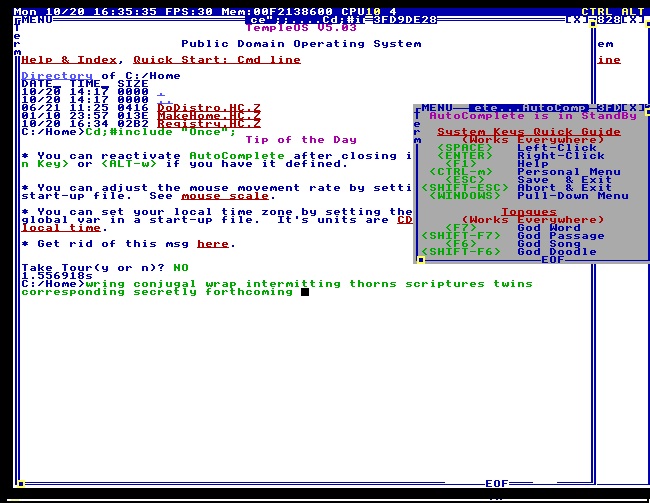Open the Registry.HC.Z file

(209, 124)
